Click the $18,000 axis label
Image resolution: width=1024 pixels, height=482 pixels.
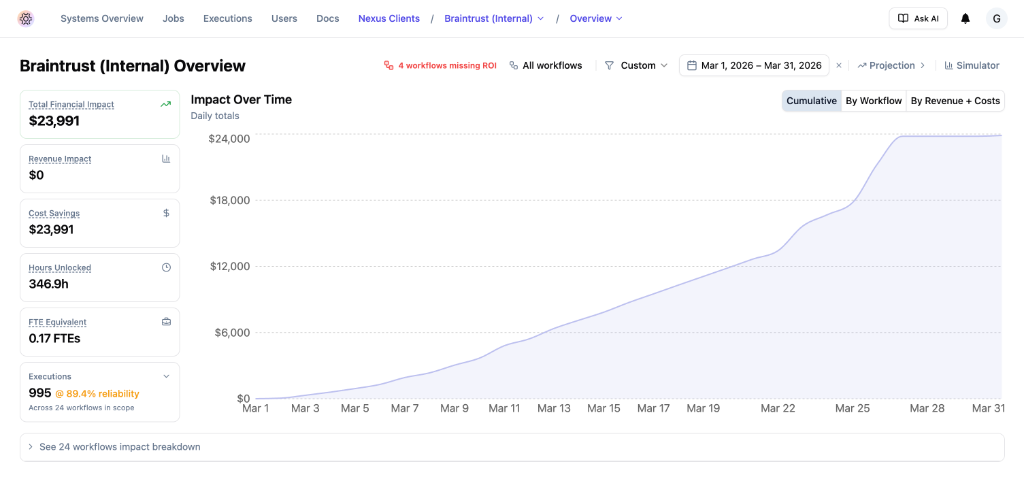[230, 201]
